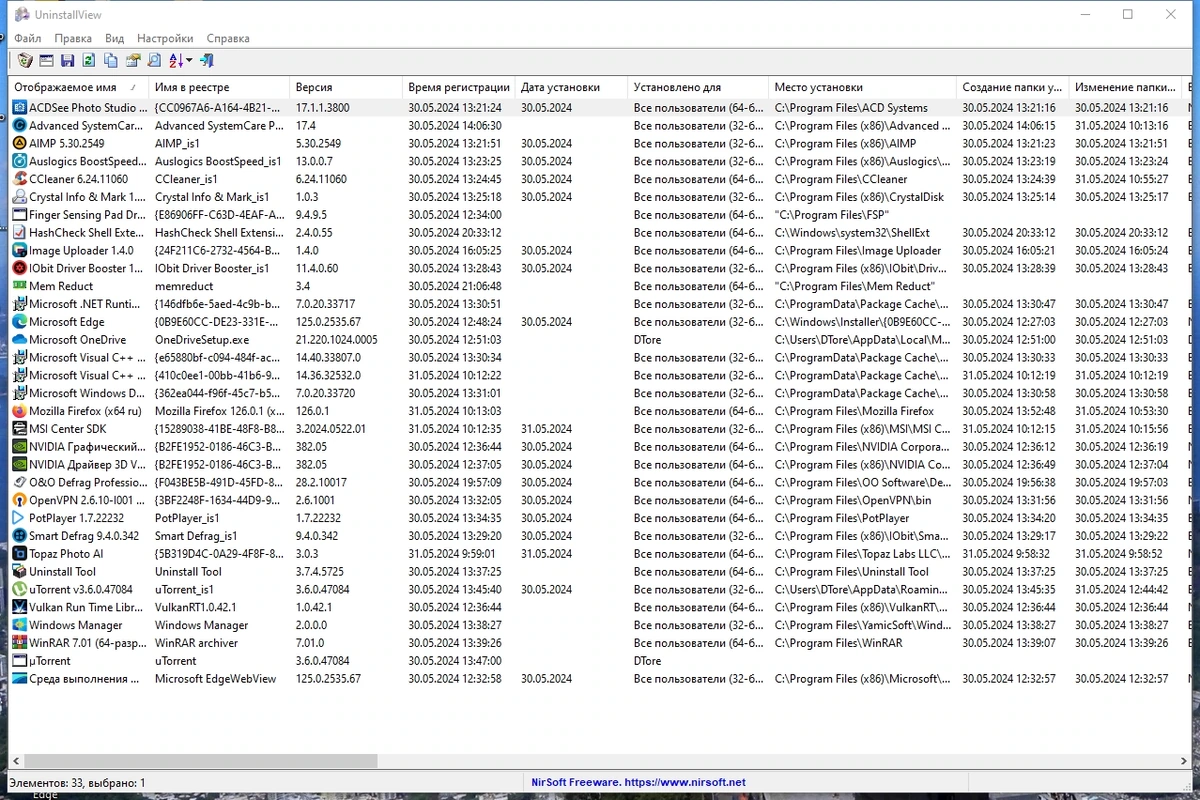Click the horizontal scrollbar left arrow
This screenshot has width=1200, height=800.
pos(16,761)
